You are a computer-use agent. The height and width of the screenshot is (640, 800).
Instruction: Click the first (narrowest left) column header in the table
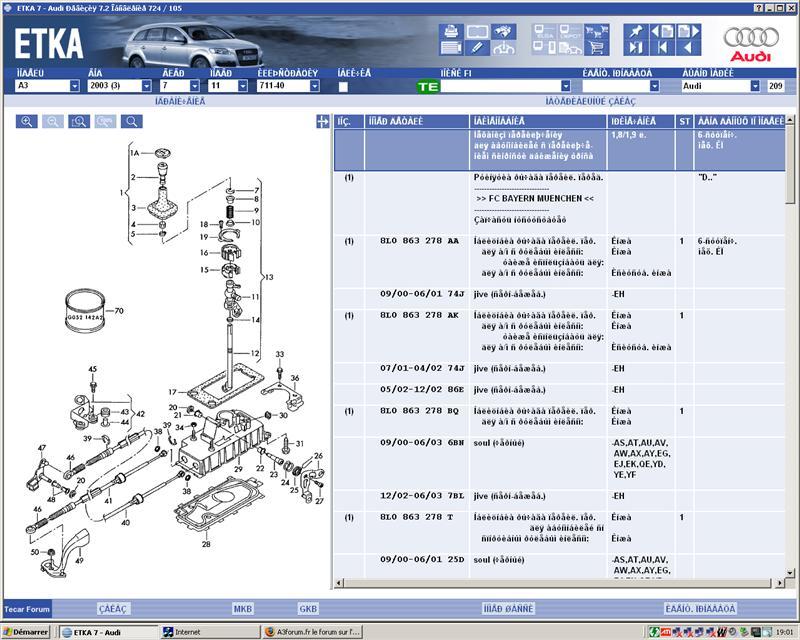(x=349, y=121)
